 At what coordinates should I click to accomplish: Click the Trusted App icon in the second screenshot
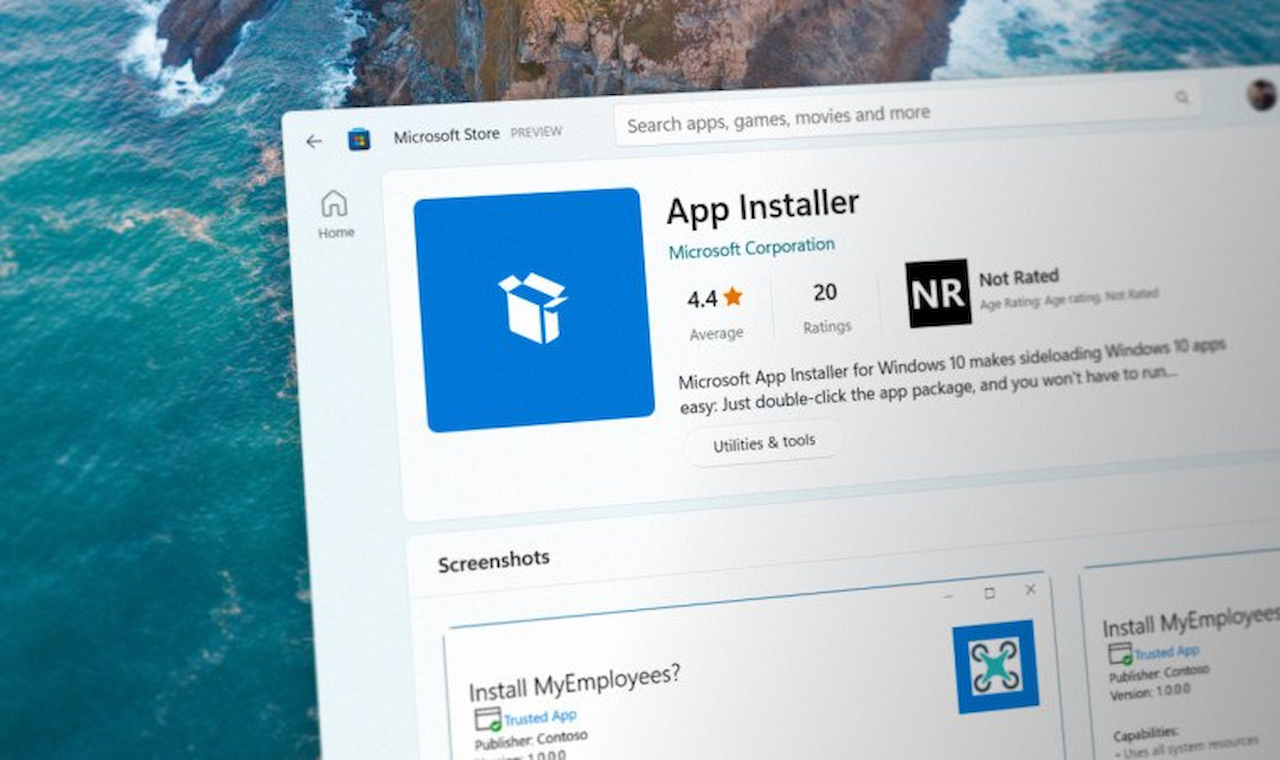point(1120,654)
